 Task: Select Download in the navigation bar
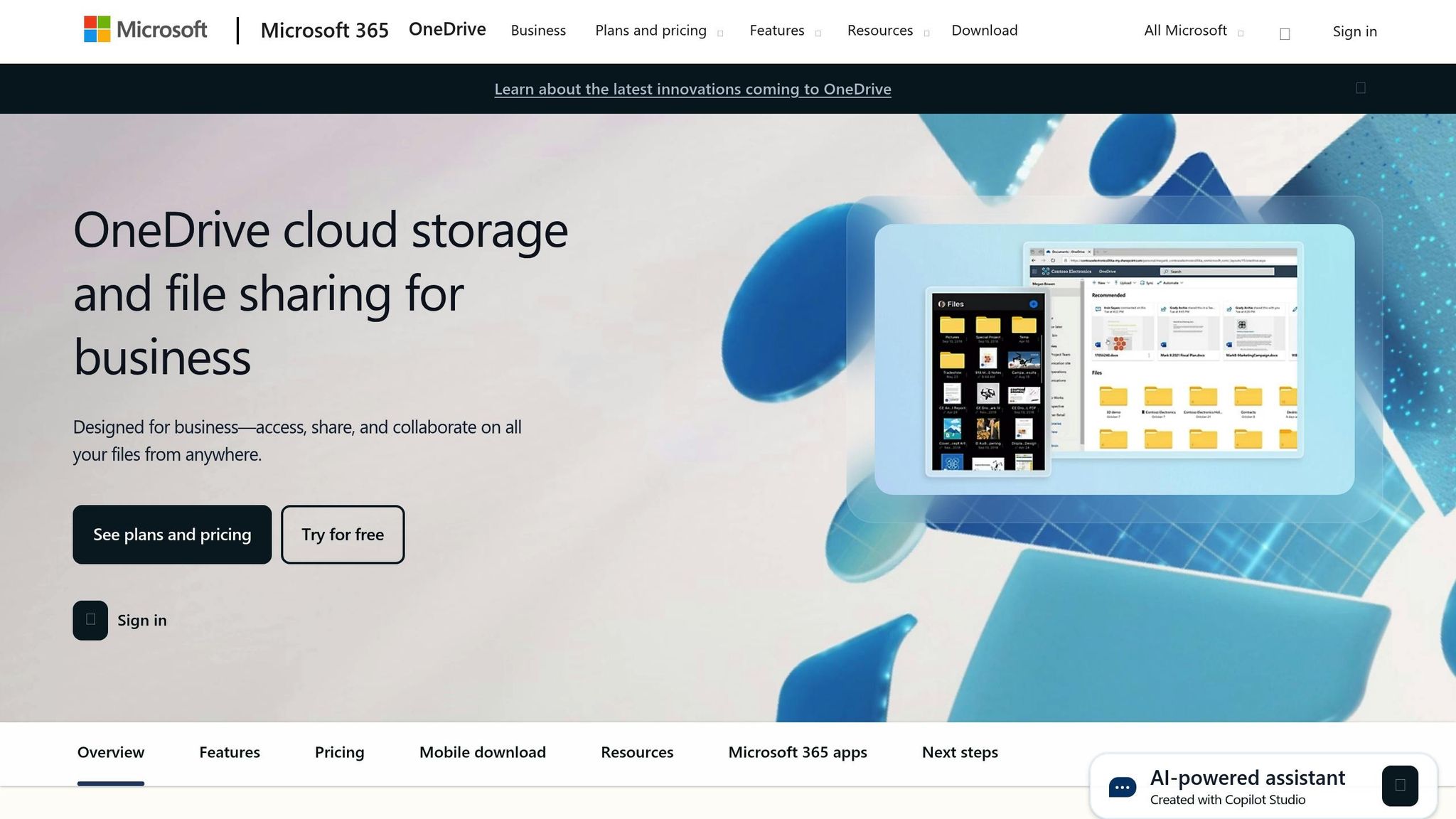984,31
